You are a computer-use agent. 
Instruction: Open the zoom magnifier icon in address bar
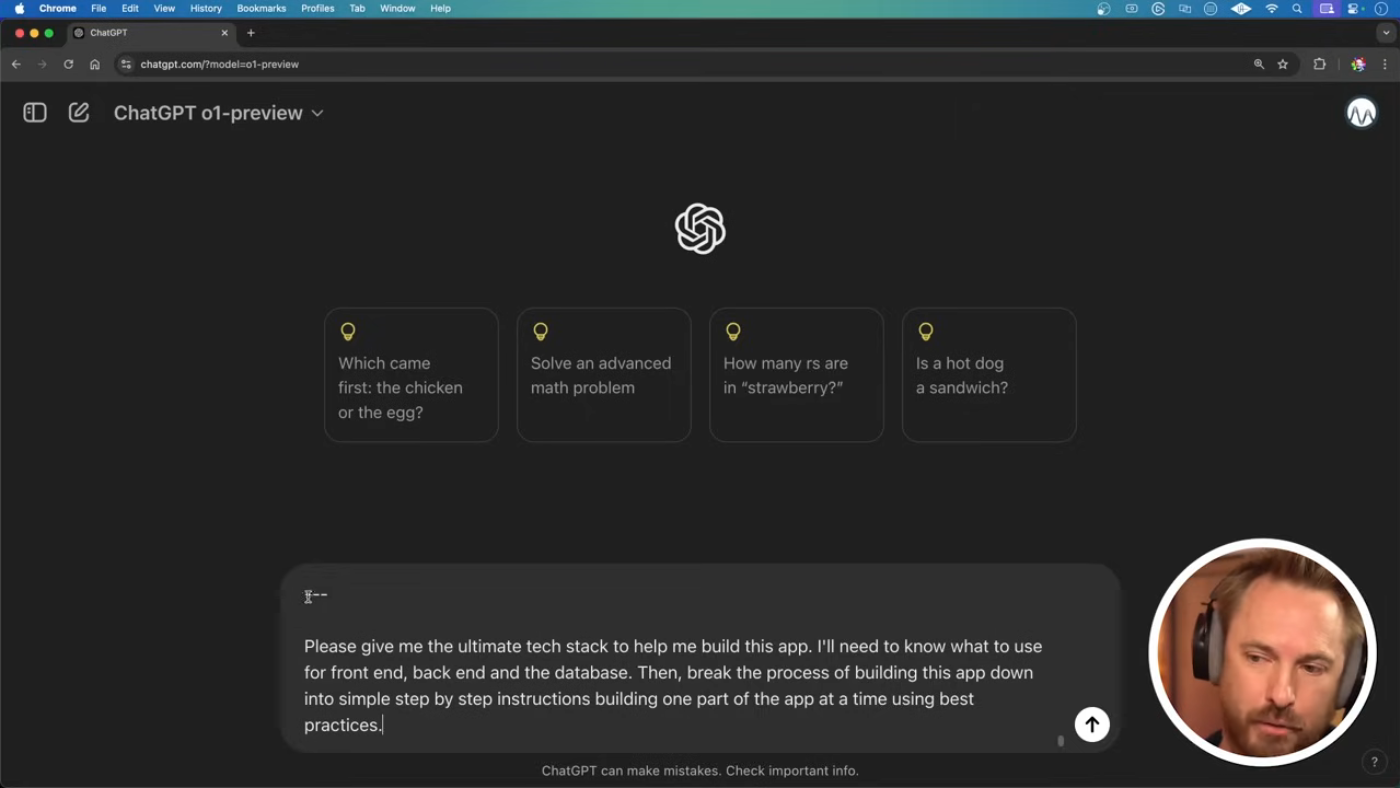1259,64
